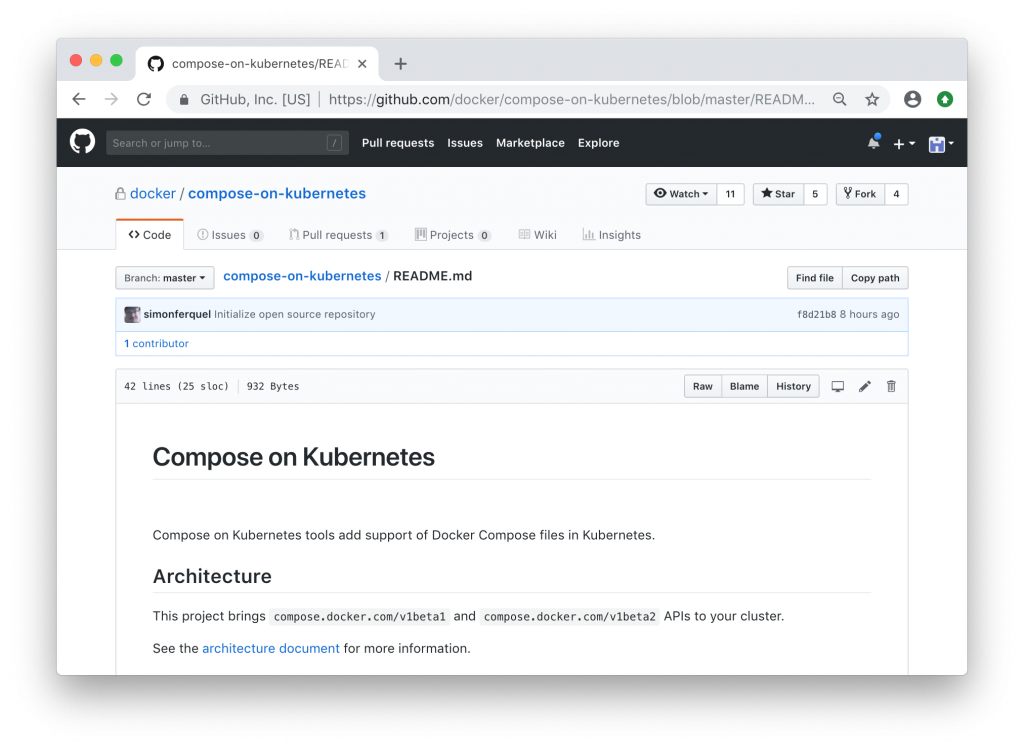Open the Projects tab
The height and width of the screenshot is (750, 1024).
pyautogui.click(x=453, y=235)
